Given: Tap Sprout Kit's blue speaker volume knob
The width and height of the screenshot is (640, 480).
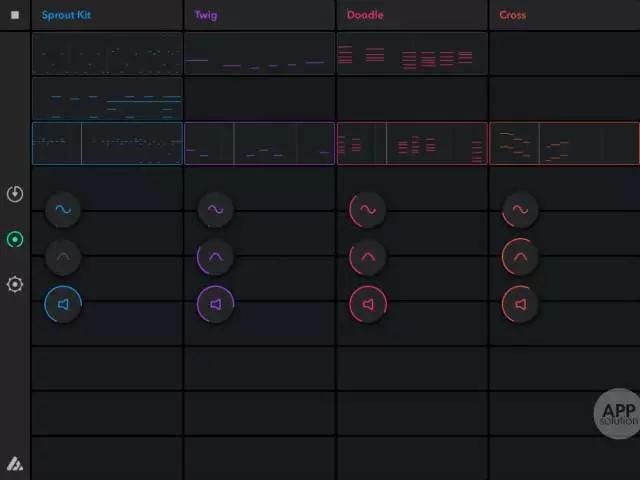Looking at the screenshot, I should [64, 304].
